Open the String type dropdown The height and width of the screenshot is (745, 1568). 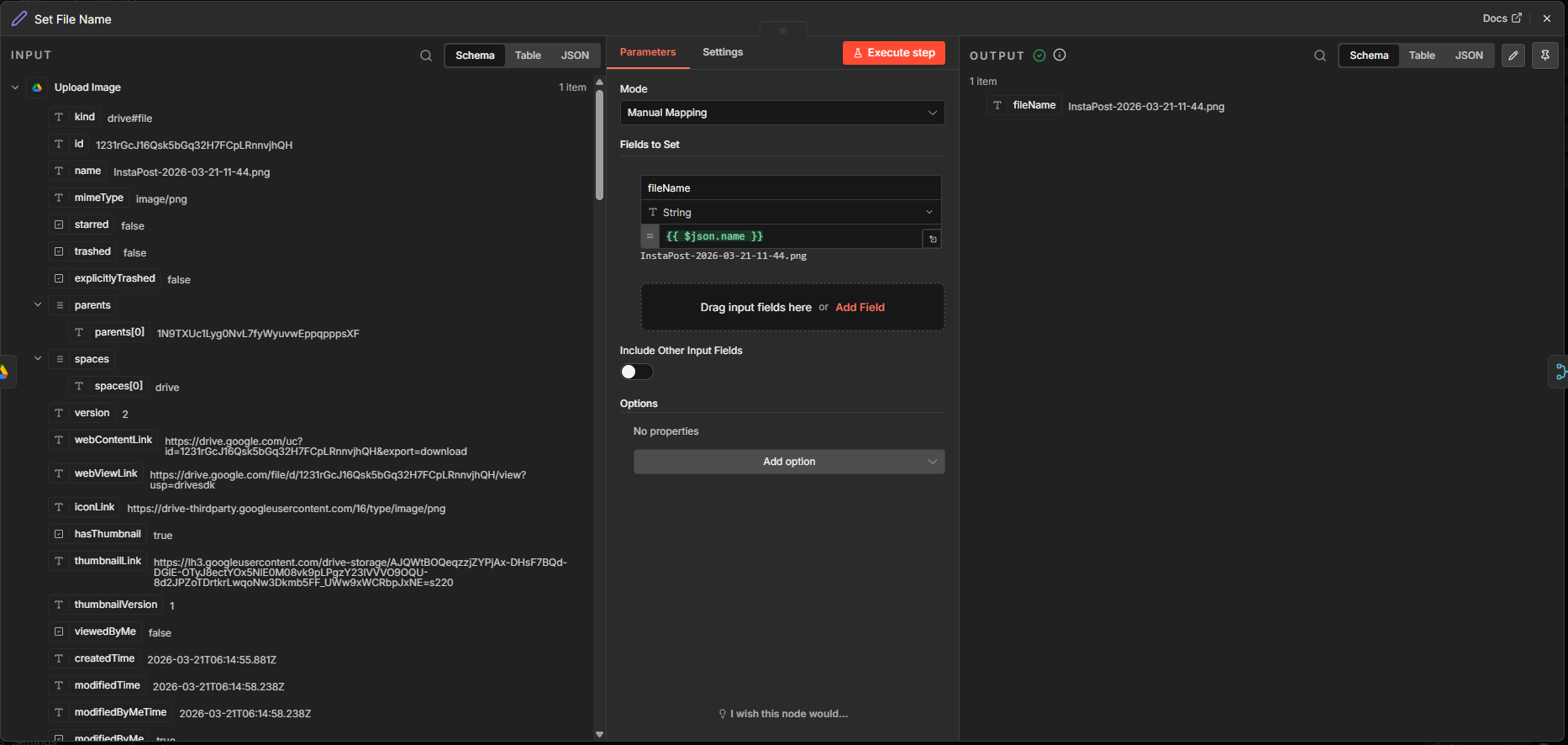[790, 212]
